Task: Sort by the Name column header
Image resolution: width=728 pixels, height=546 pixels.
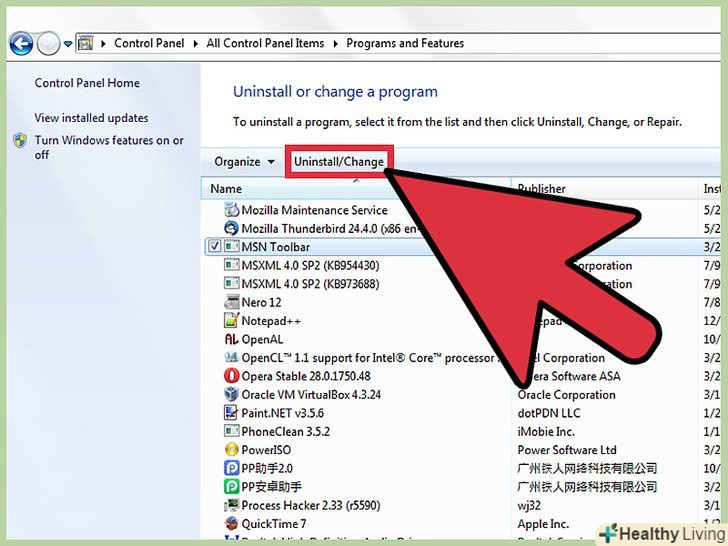Action: (x=226, y=188)
